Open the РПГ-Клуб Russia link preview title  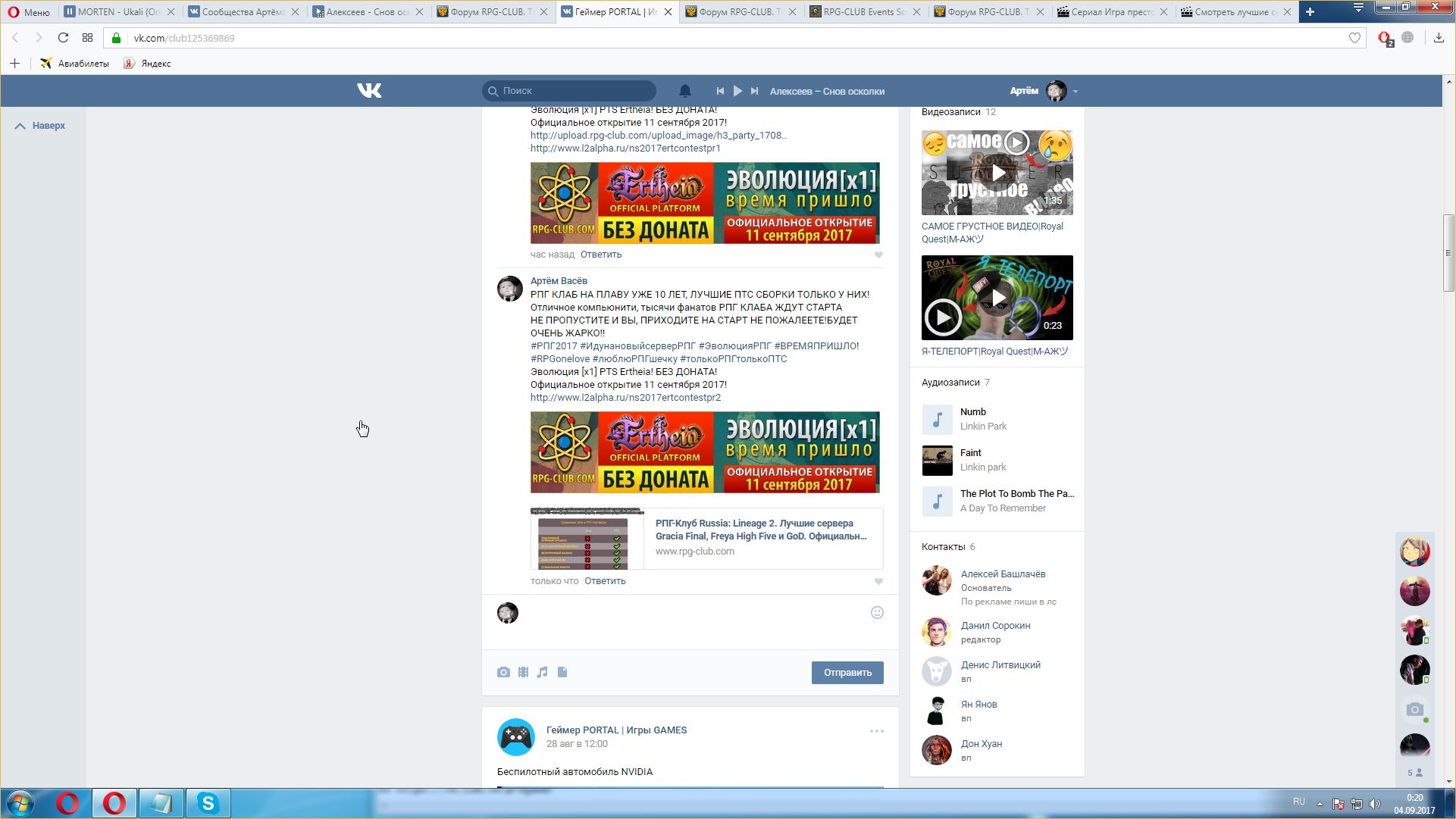pos(761,530)
